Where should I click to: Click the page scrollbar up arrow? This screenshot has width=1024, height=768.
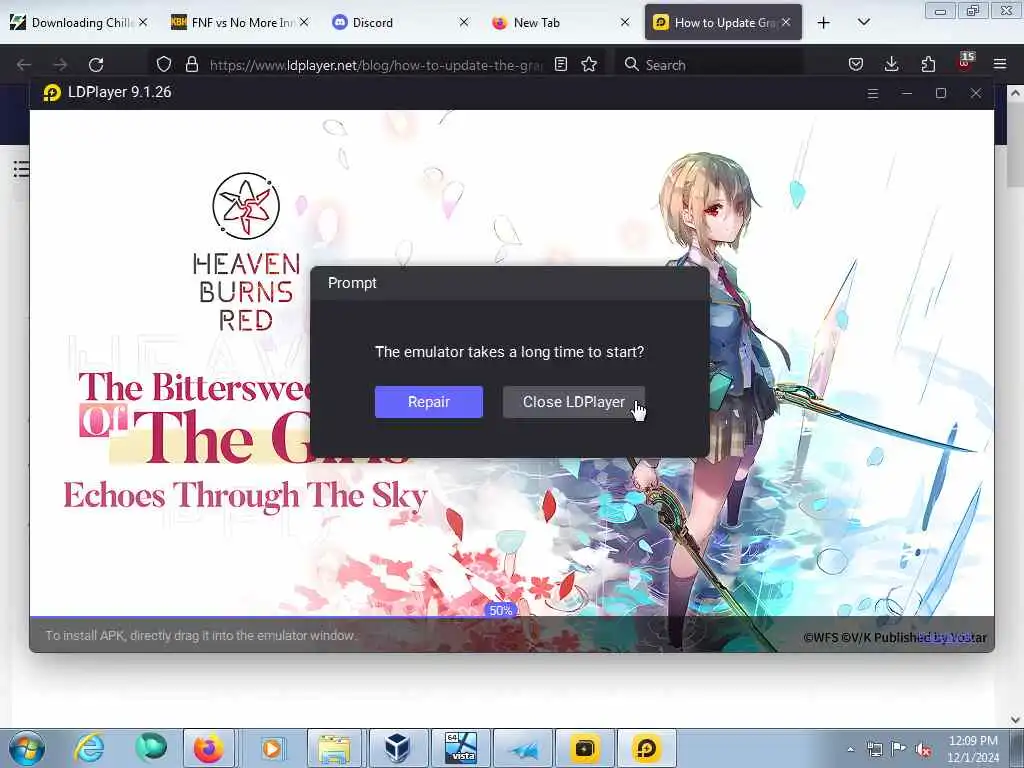(x=1015, y=93)
